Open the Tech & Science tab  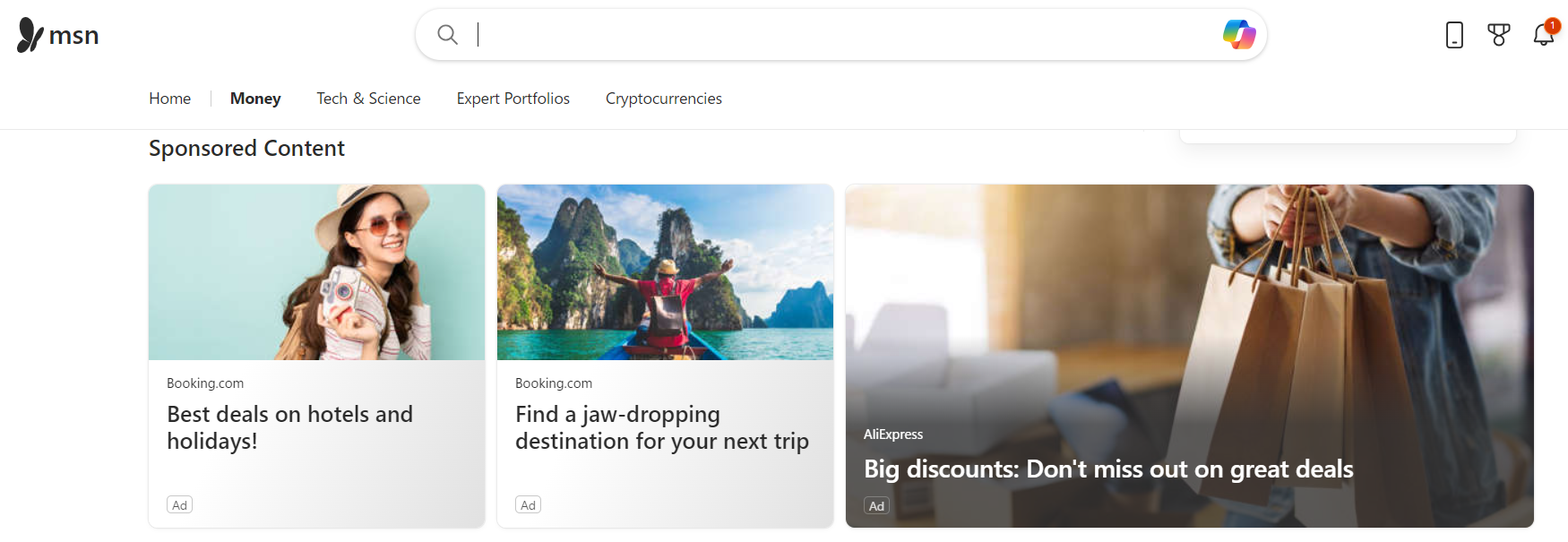point(368,99)
